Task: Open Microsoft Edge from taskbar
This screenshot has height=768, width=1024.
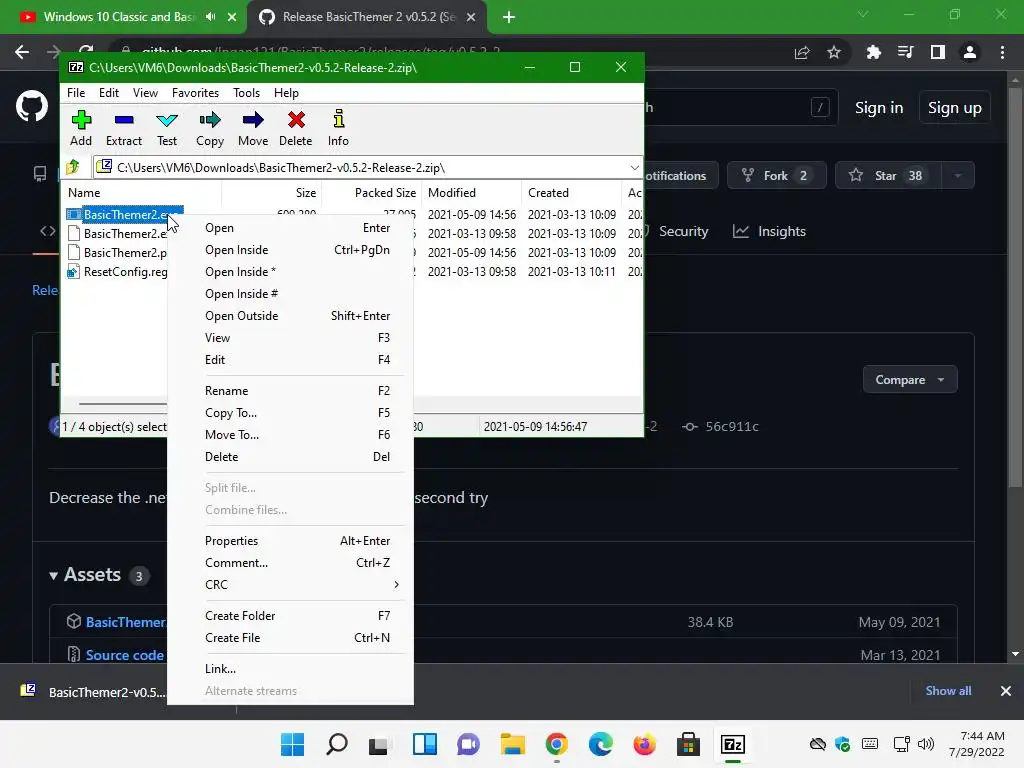Action: tap(601, 744)
